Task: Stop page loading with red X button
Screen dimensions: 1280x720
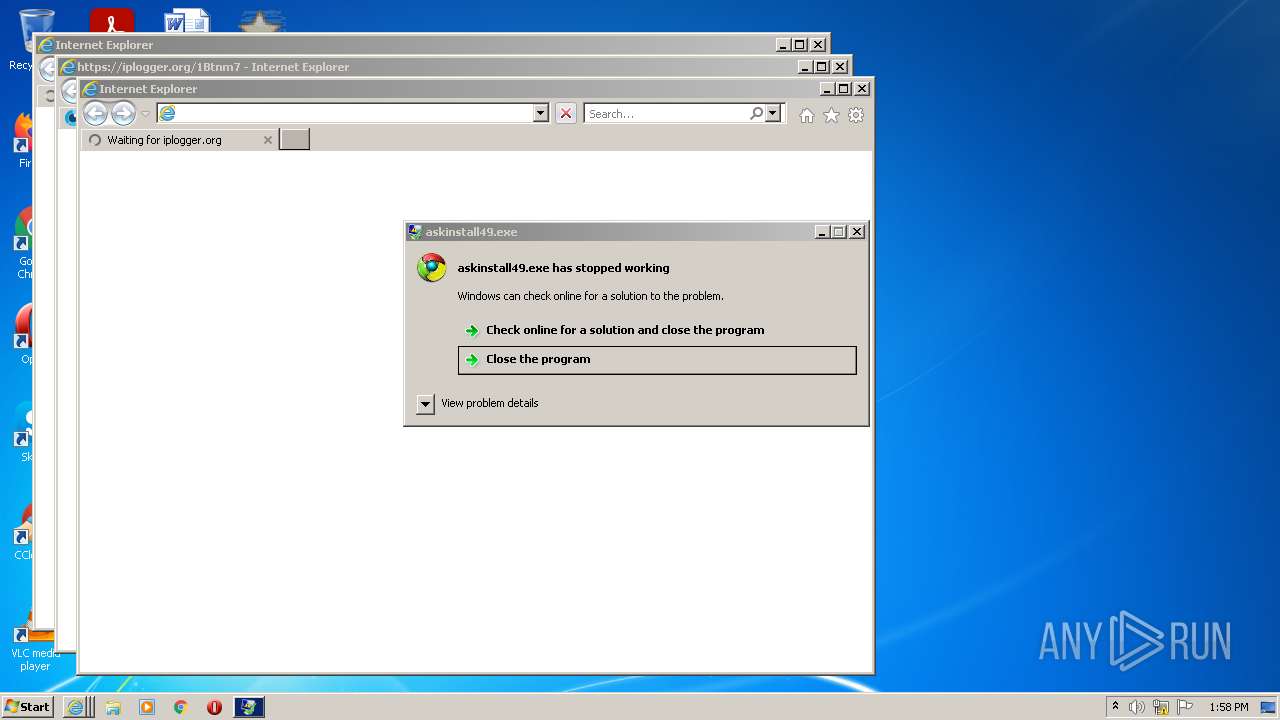Action: pyautogui.click(x=566, y=114)
